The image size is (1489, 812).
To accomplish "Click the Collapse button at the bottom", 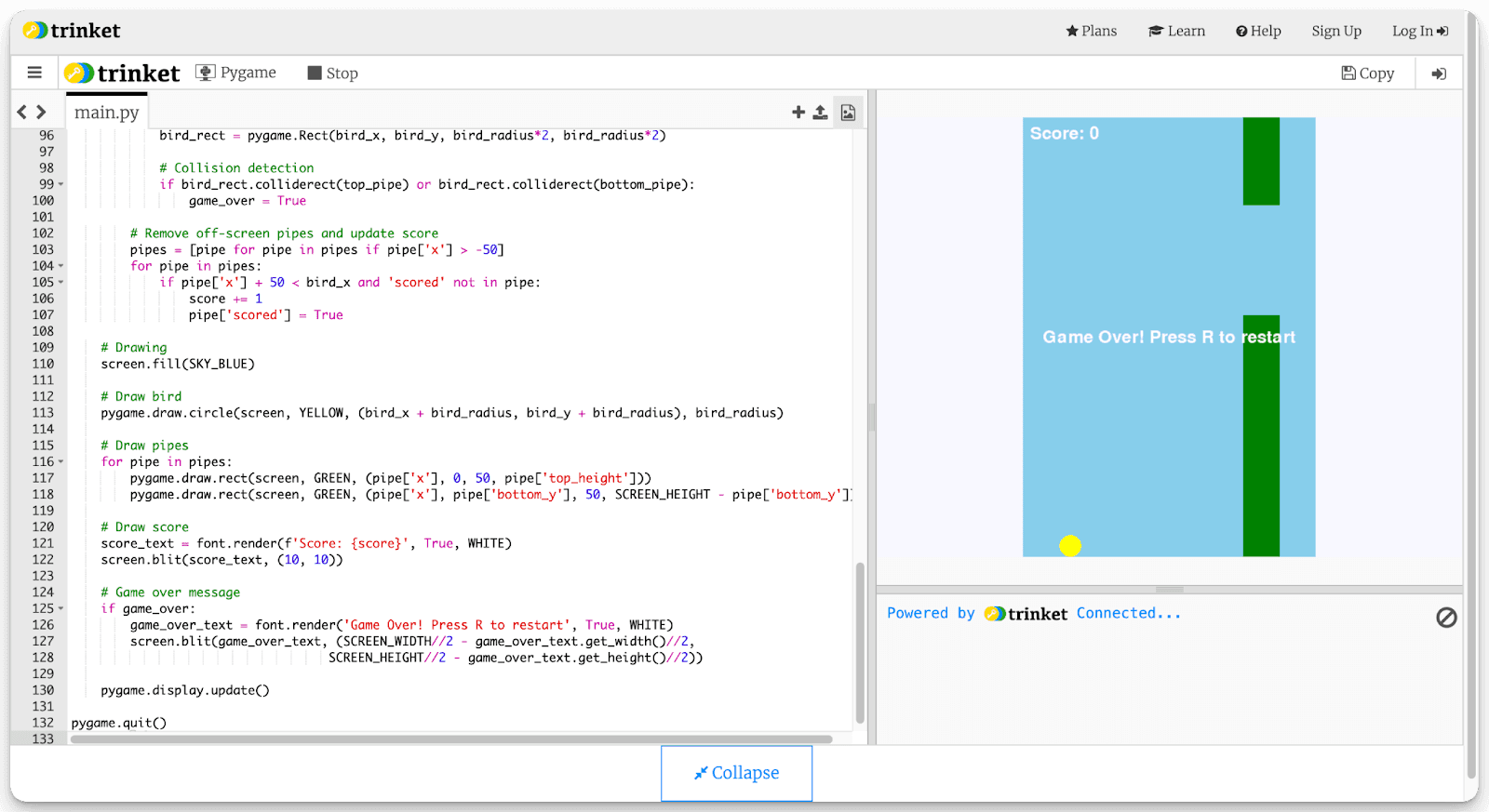I will (x=736, y=773).
